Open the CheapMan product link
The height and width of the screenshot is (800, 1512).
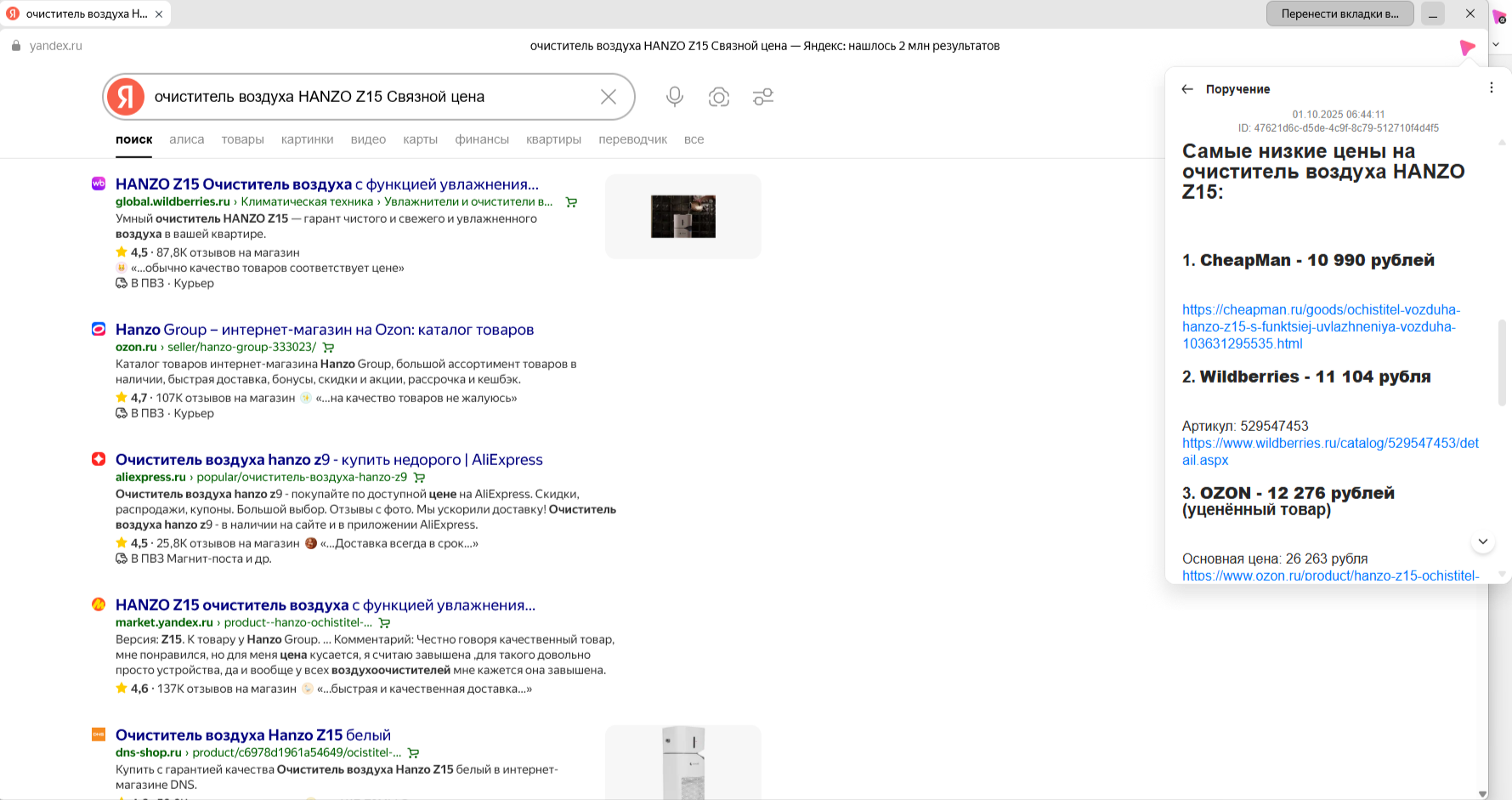point(1320,326)
